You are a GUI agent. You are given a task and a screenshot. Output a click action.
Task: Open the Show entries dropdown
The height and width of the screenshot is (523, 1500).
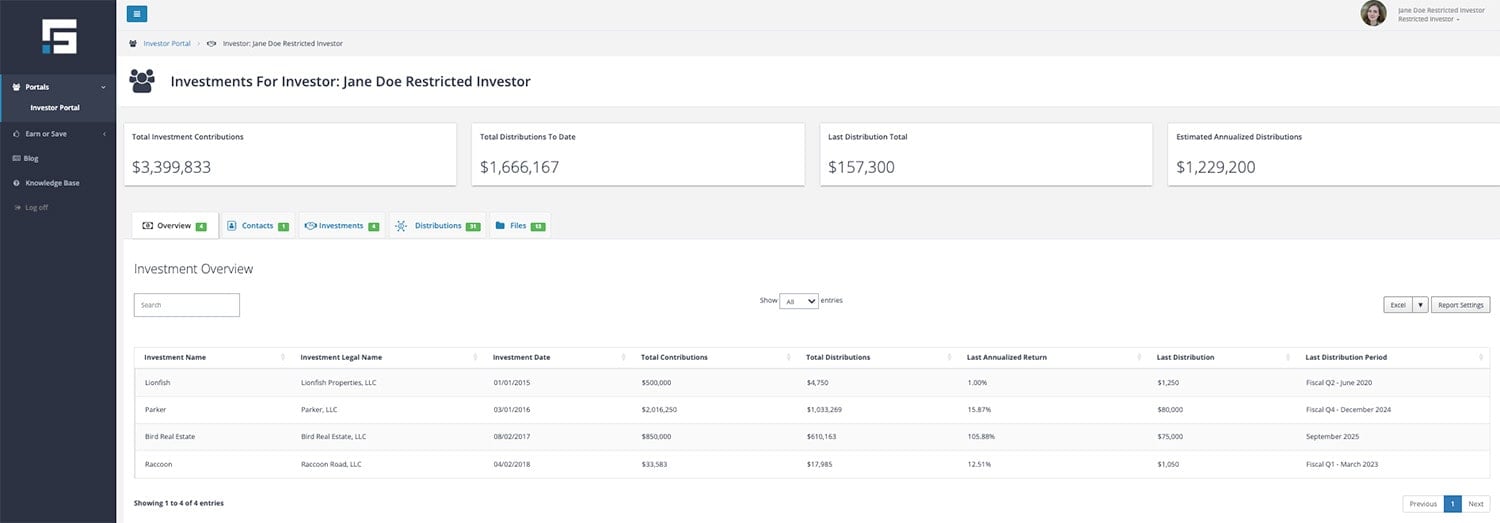799,301
